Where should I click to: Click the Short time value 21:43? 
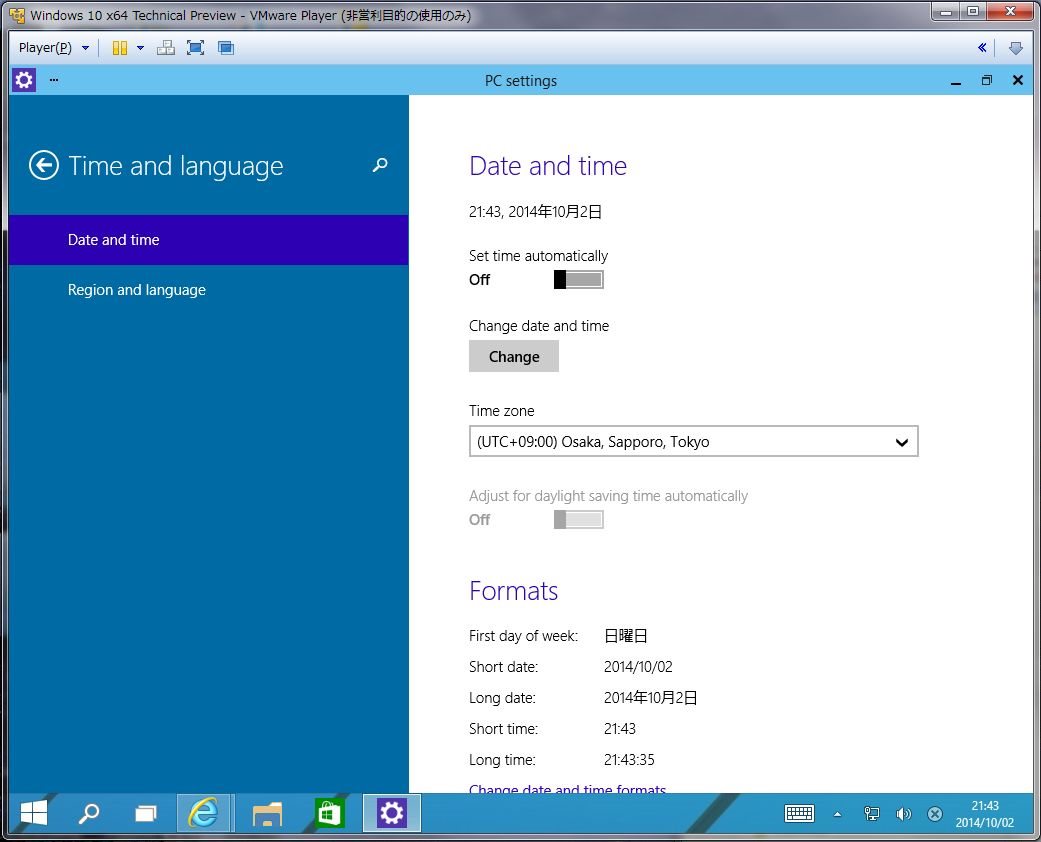pyautogui.click(x=619, y=728)
